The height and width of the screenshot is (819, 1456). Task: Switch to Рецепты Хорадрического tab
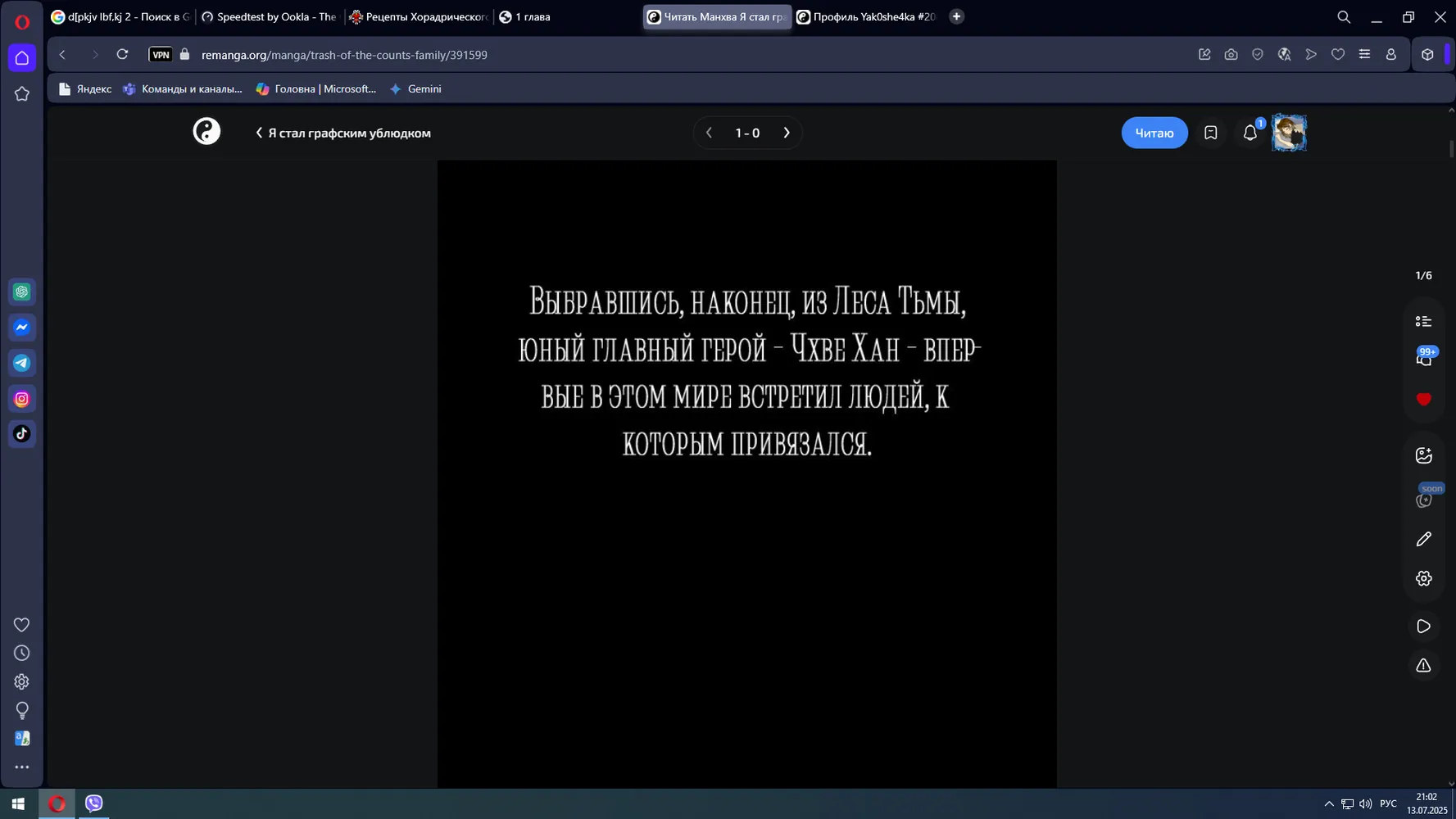tap(418, 16)
